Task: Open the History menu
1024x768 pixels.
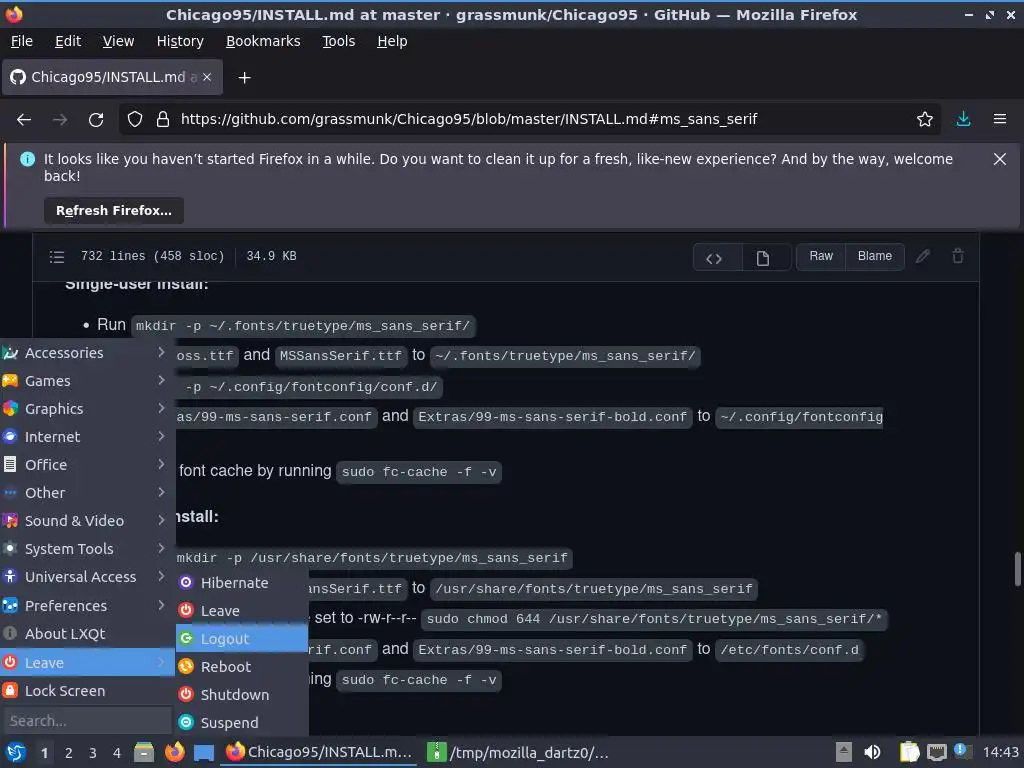Action: click(x=180, y=41)
